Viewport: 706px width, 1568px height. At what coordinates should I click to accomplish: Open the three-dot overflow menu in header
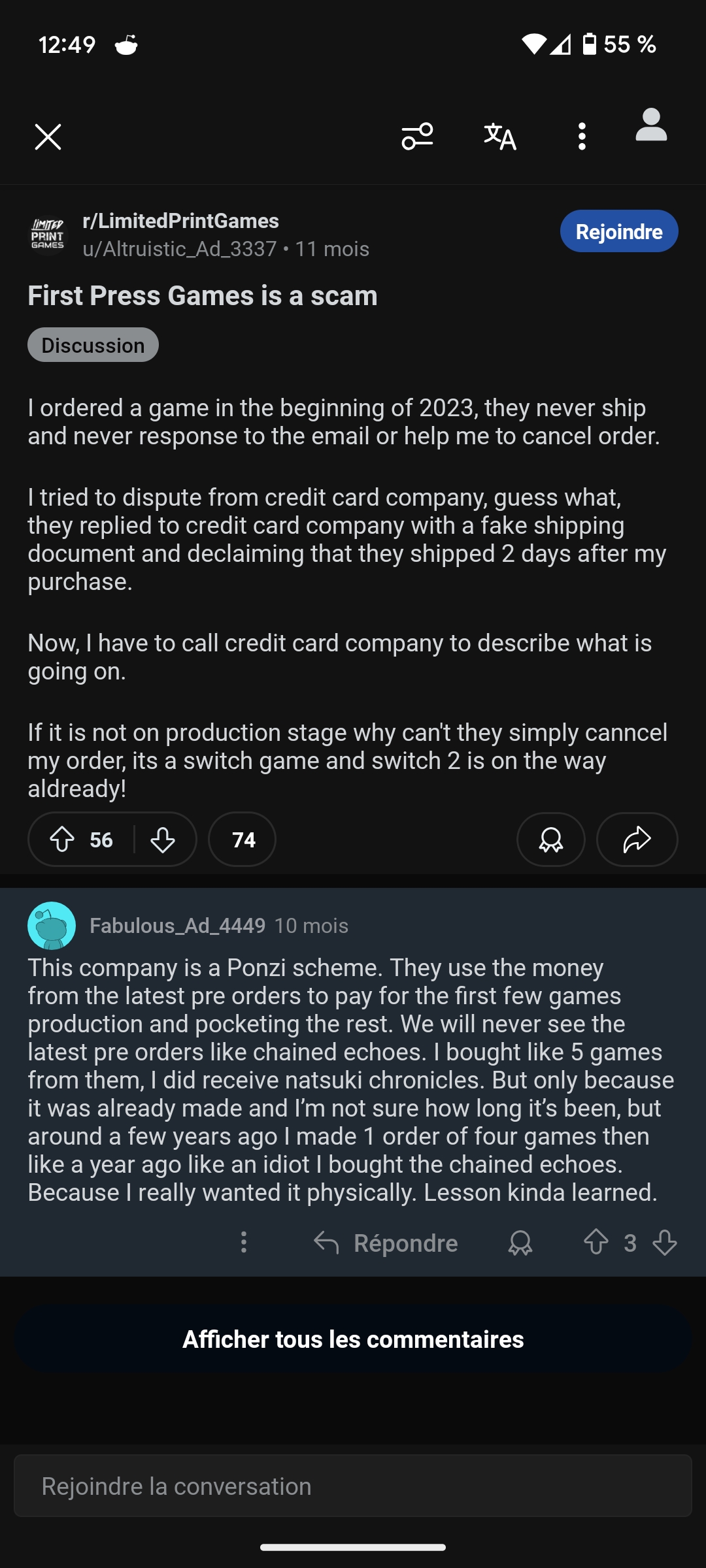[582, 137]
